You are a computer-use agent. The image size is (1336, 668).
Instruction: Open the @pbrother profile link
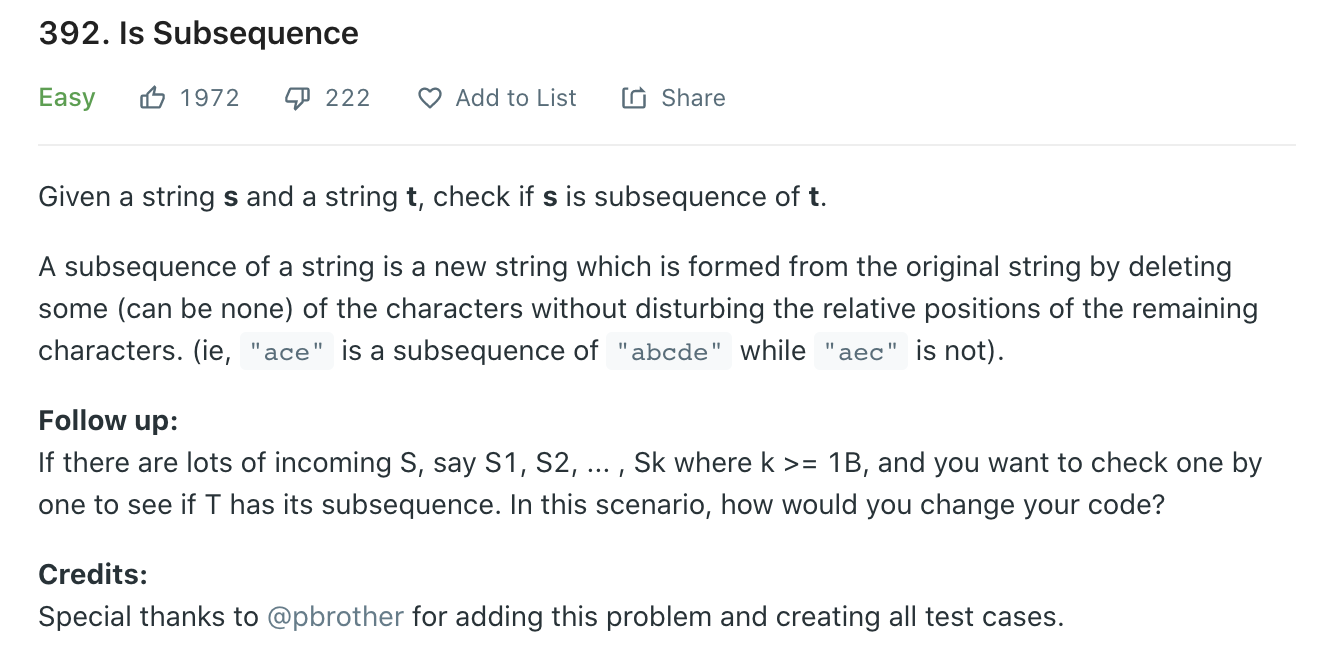click(336, 617)
